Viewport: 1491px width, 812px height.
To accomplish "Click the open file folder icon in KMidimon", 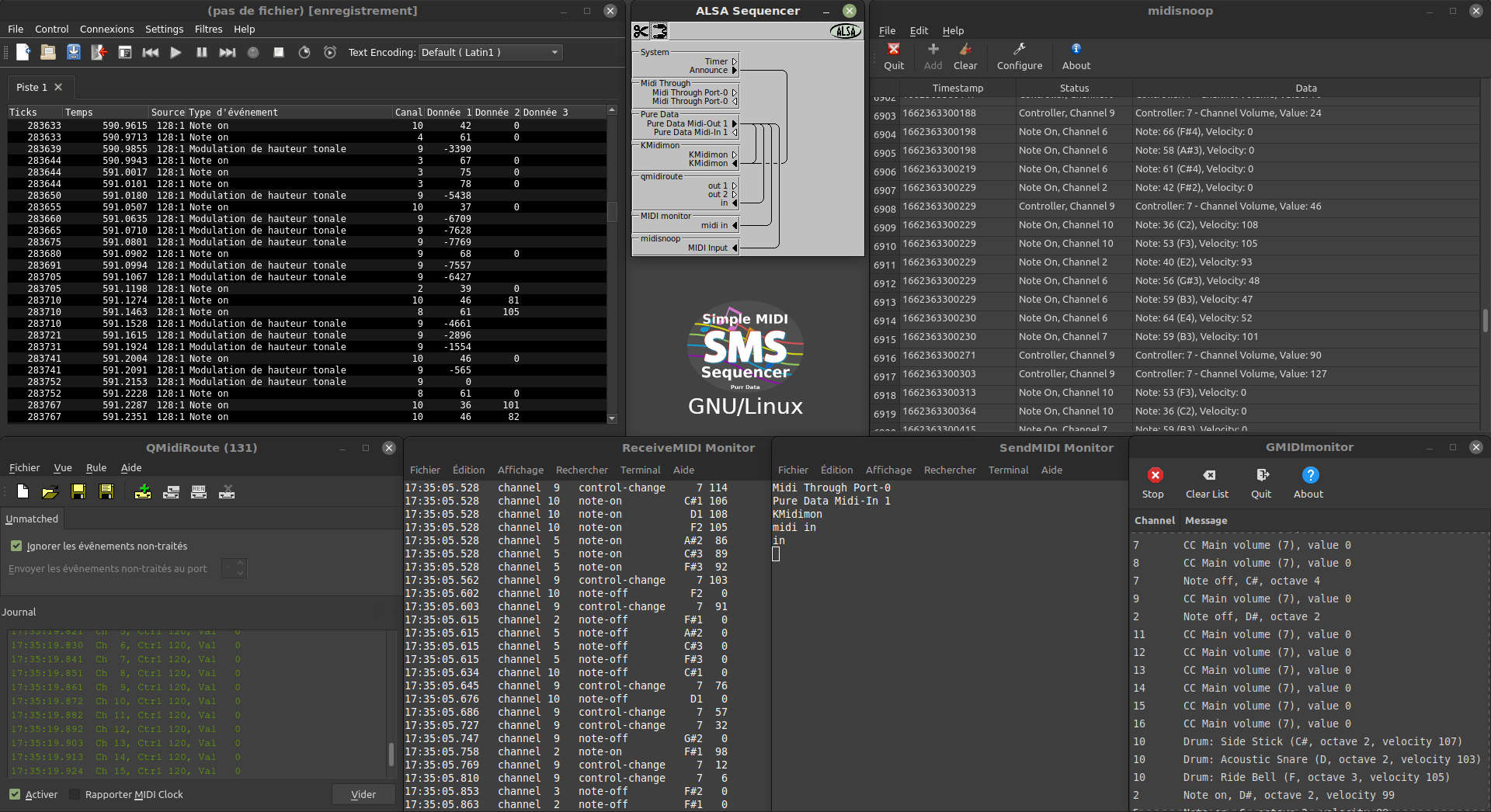I will tap(48, 52).
